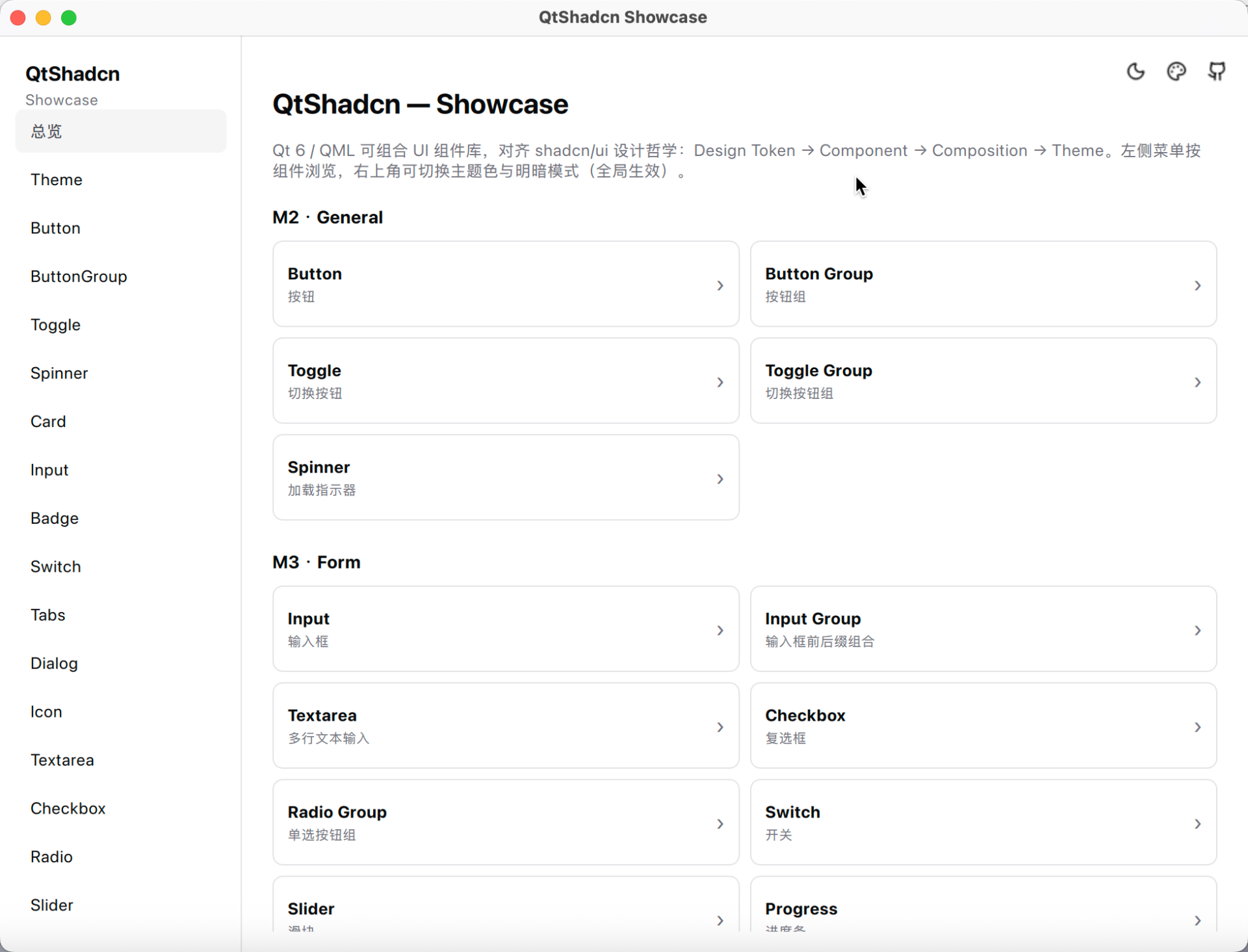Open Checkbox in the sidebar
The image size is (1248, 952).
point(121,808)
